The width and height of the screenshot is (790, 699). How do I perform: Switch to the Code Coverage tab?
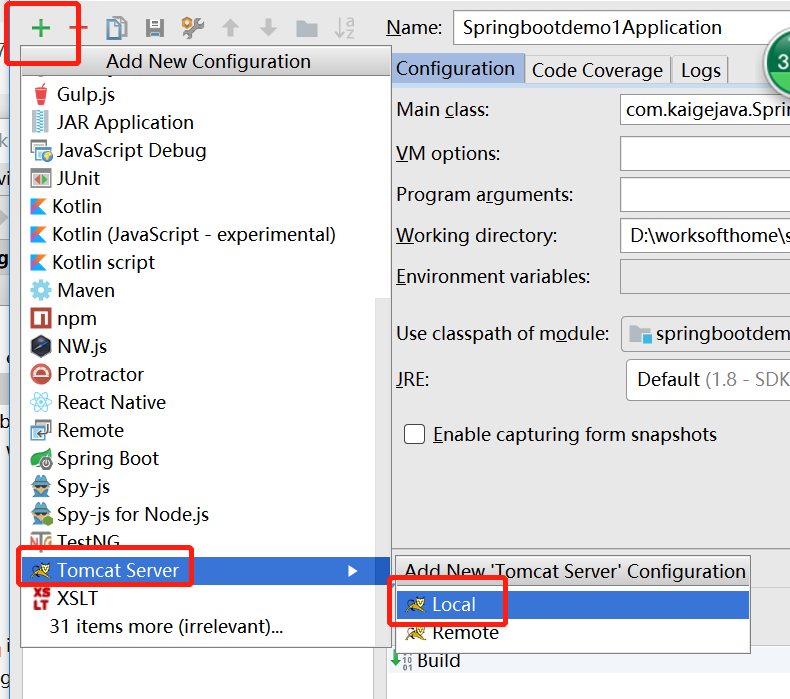click(x=596, y=70)
